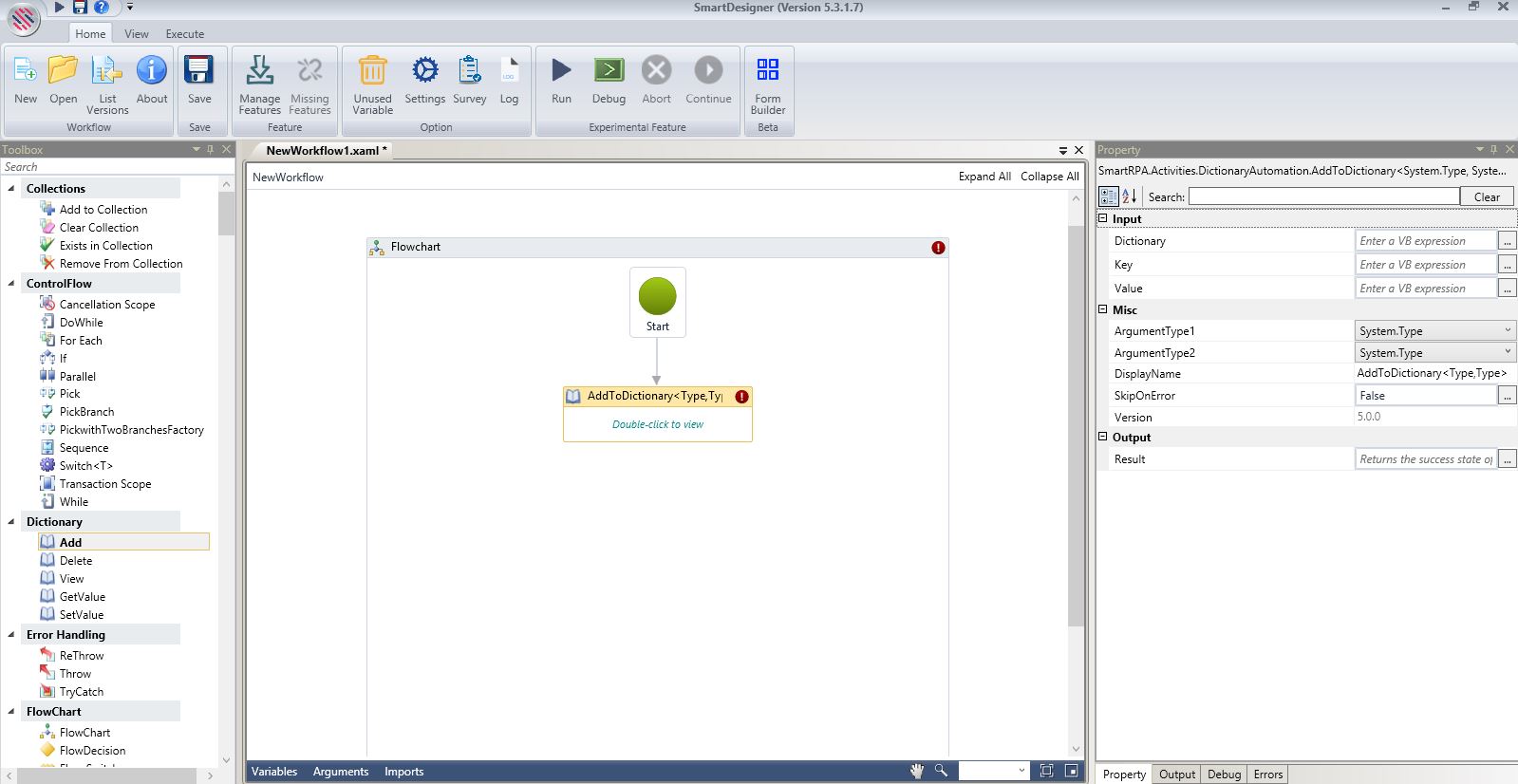Toggle alphabetical sort in the Property panel
The height and width of the screenshot is (784, 1518).
pyautogui.click(x=1129, y=196)
